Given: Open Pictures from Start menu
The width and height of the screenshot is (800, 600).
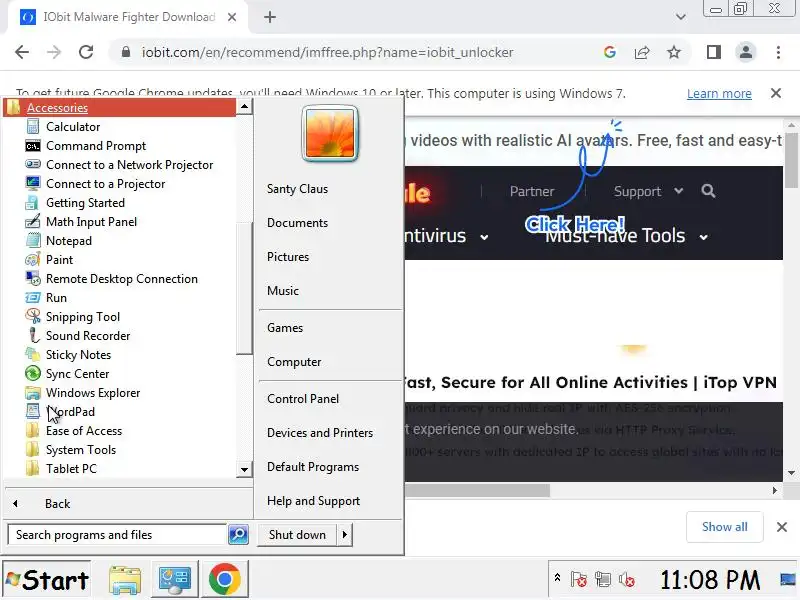Looking at the screenshot, I should [288, 257].
